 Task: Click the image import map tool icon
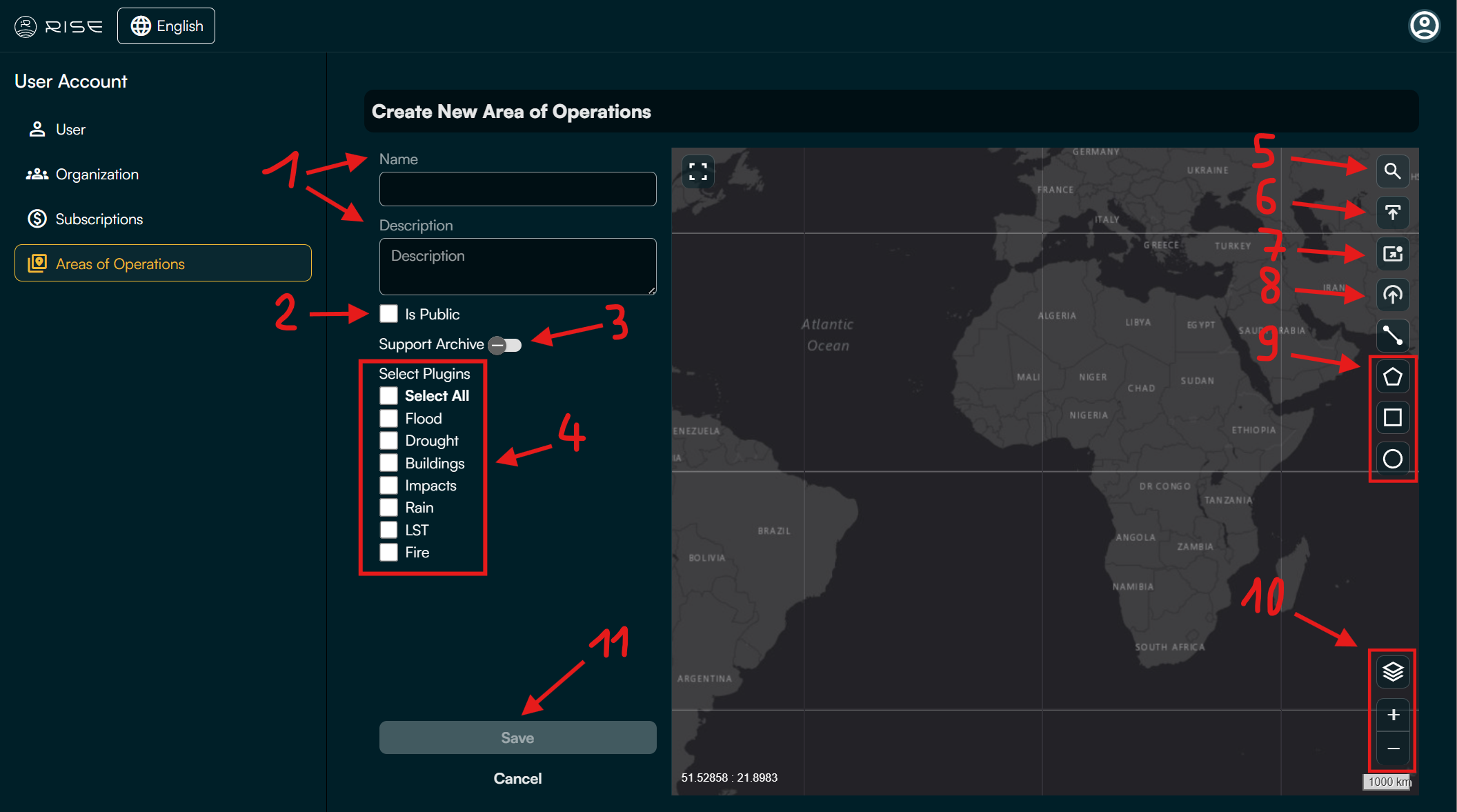click(1392, 254)
